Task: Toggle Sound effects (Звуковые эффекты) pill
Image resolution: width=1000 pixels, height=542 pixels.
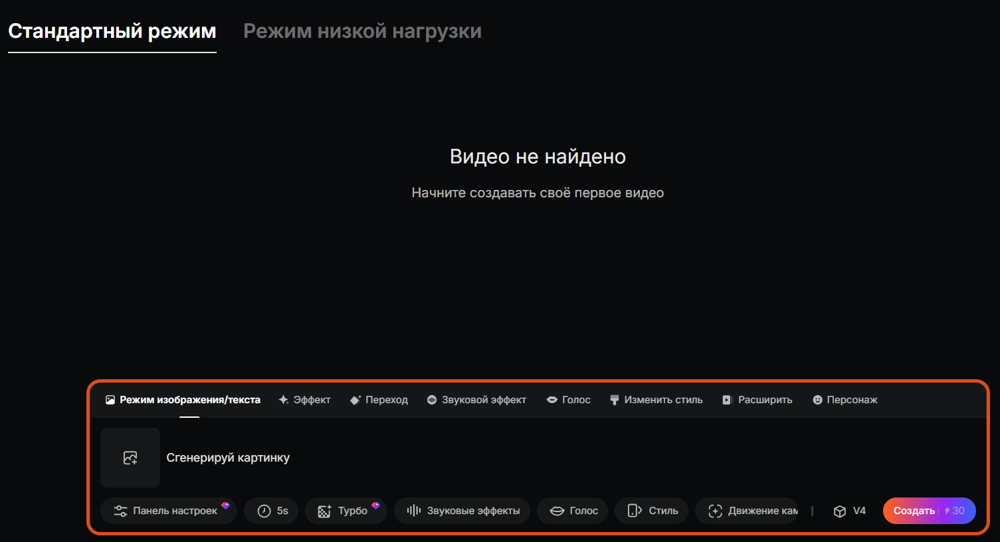Action: tap(462, 511)
